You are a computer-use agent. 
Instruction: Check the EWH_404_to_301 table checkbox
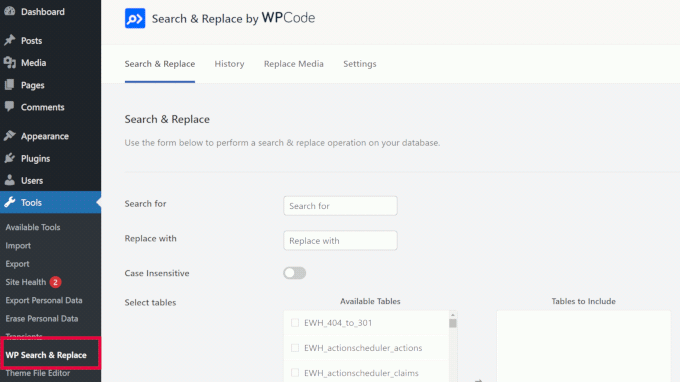[295, 323]
